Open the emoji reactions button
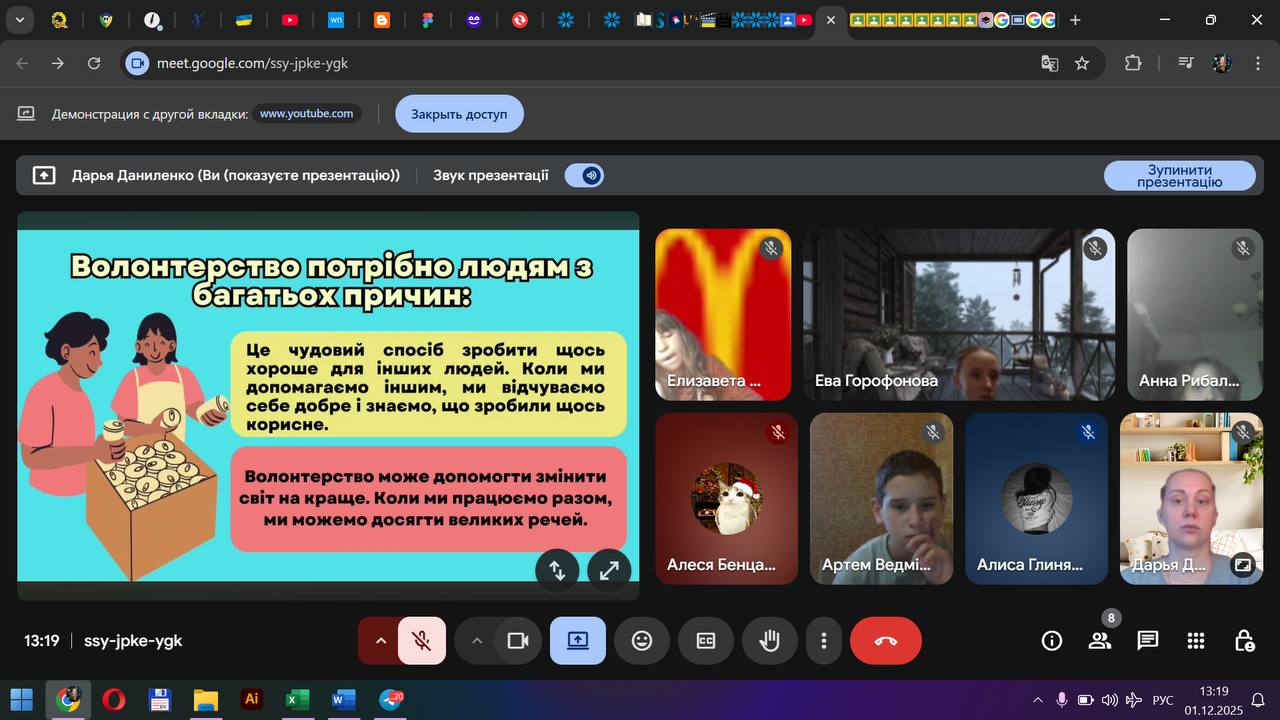This screenshot has height=720, width=1280. pyautogui.click(x=642, y=641)
